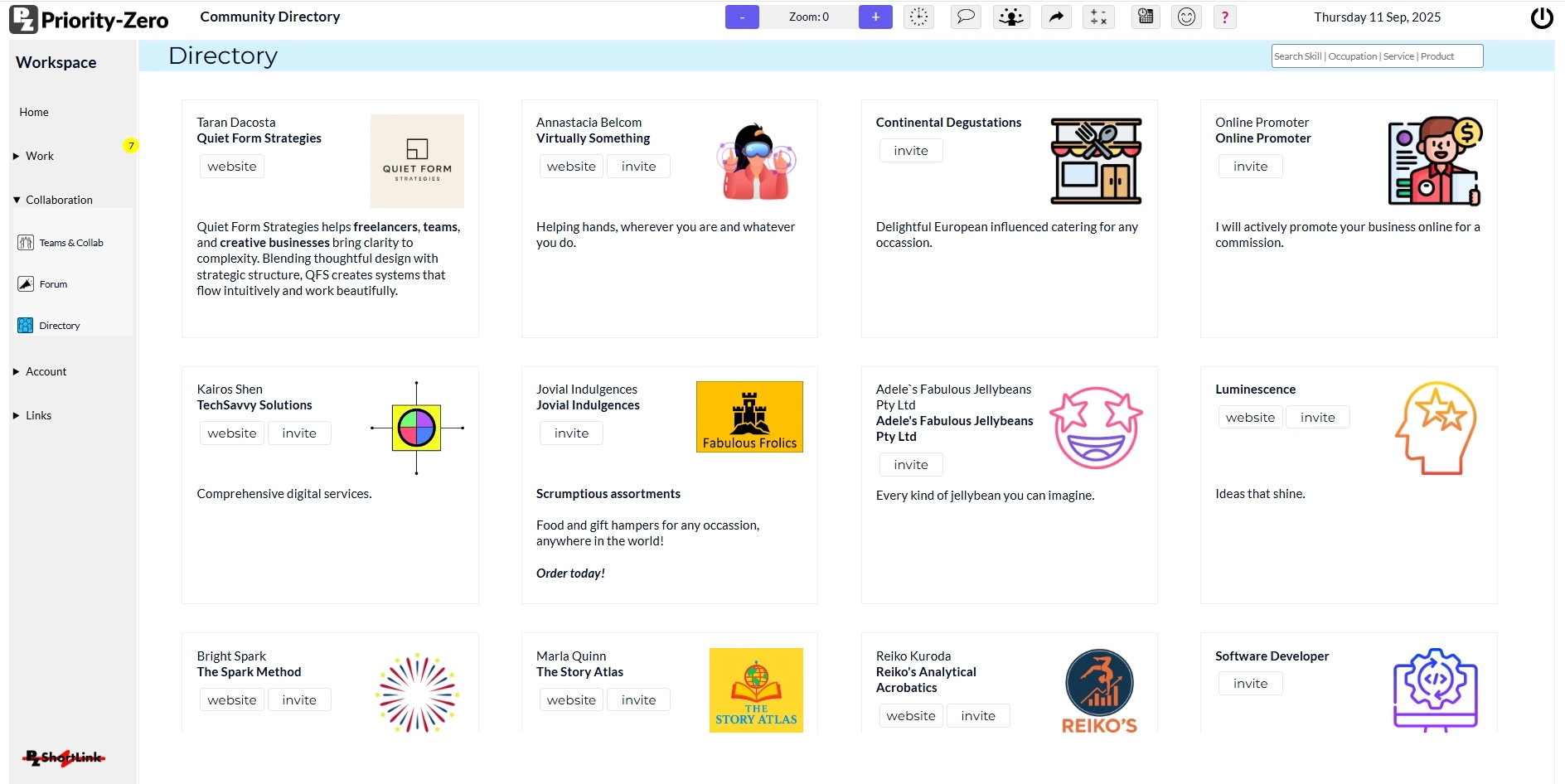The width and height of the screenshot is (1565, 784).
Task: Click the ShortLink logo
Action: (64, 757)
